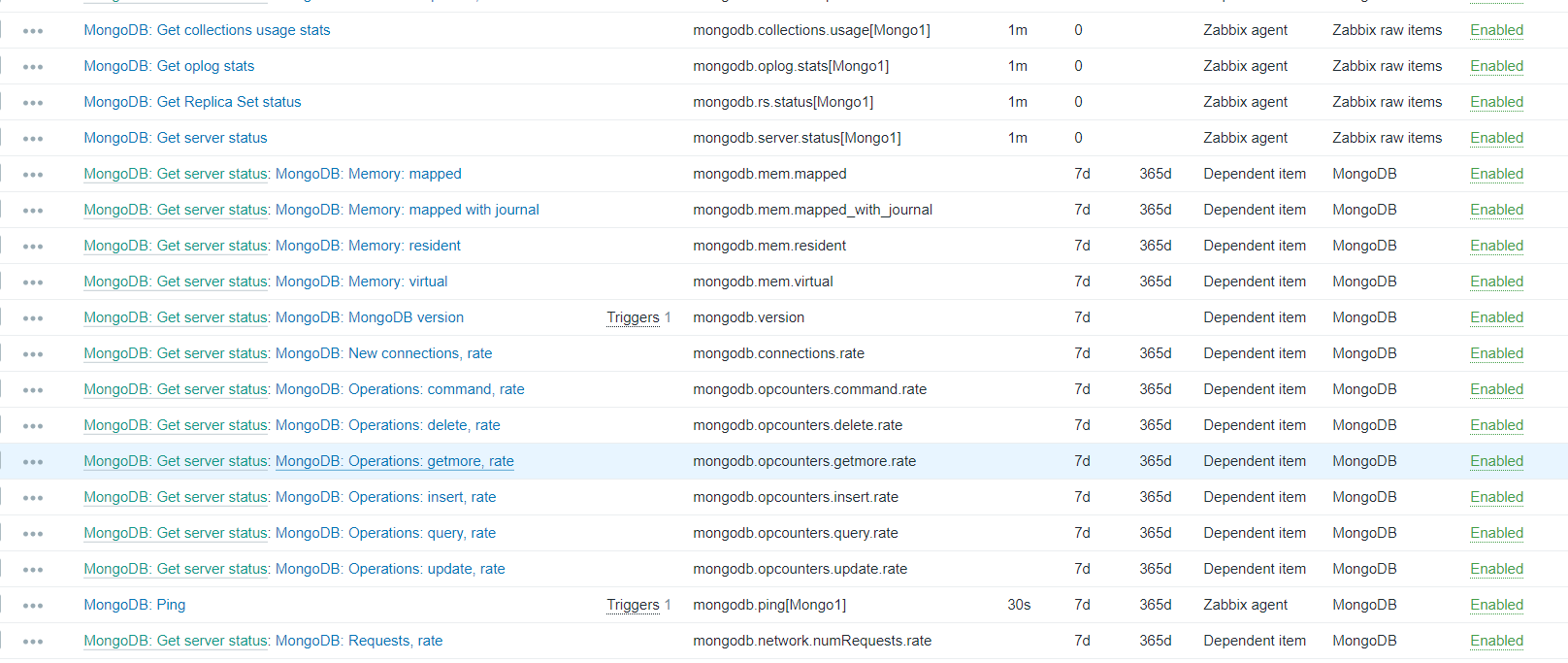Select key text mongodb.rs.status[Mongo1]
The image size is (1568, 663).
click(x=783, y=102)
